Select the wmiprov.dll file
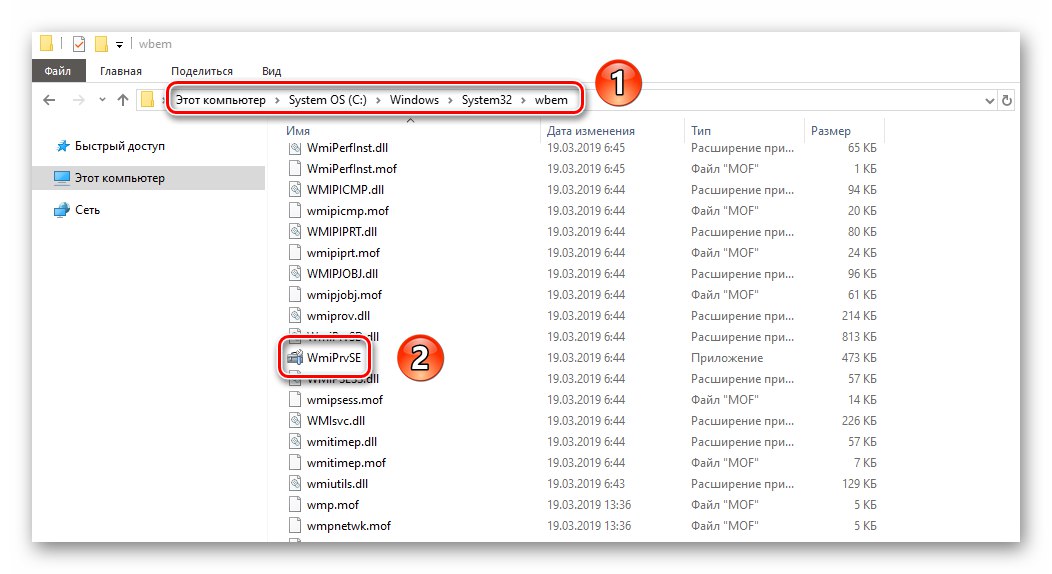This screenshot has height=574, width=1052. pos(338,317)
